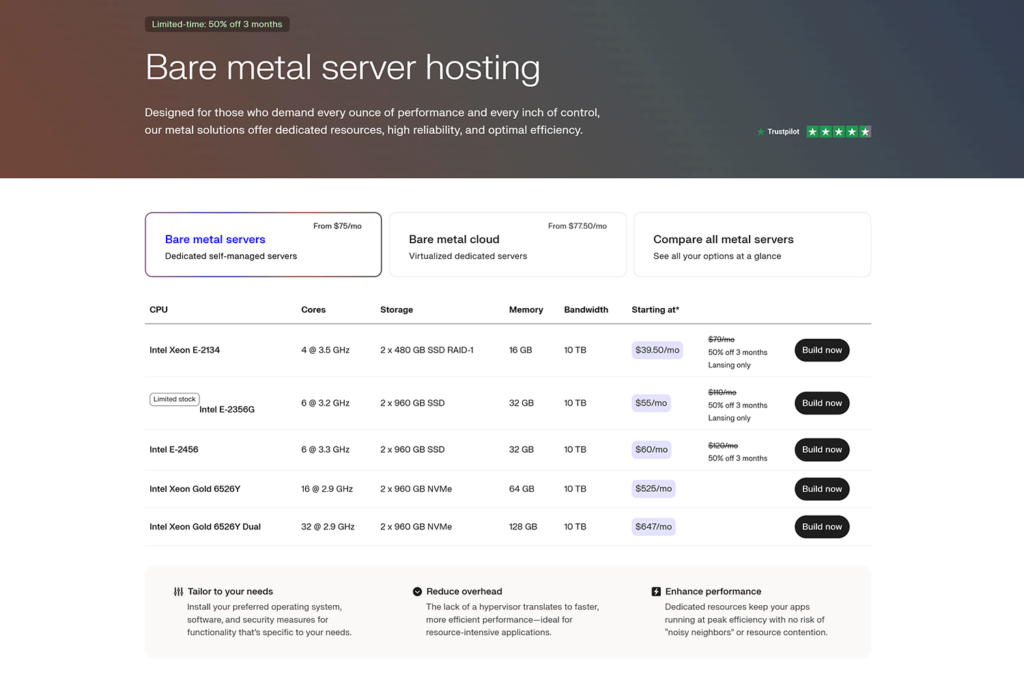This screenshot has width=1024, height=683.
Task: Click the struck-through $110/mo price
Action: tap(722, 392)
